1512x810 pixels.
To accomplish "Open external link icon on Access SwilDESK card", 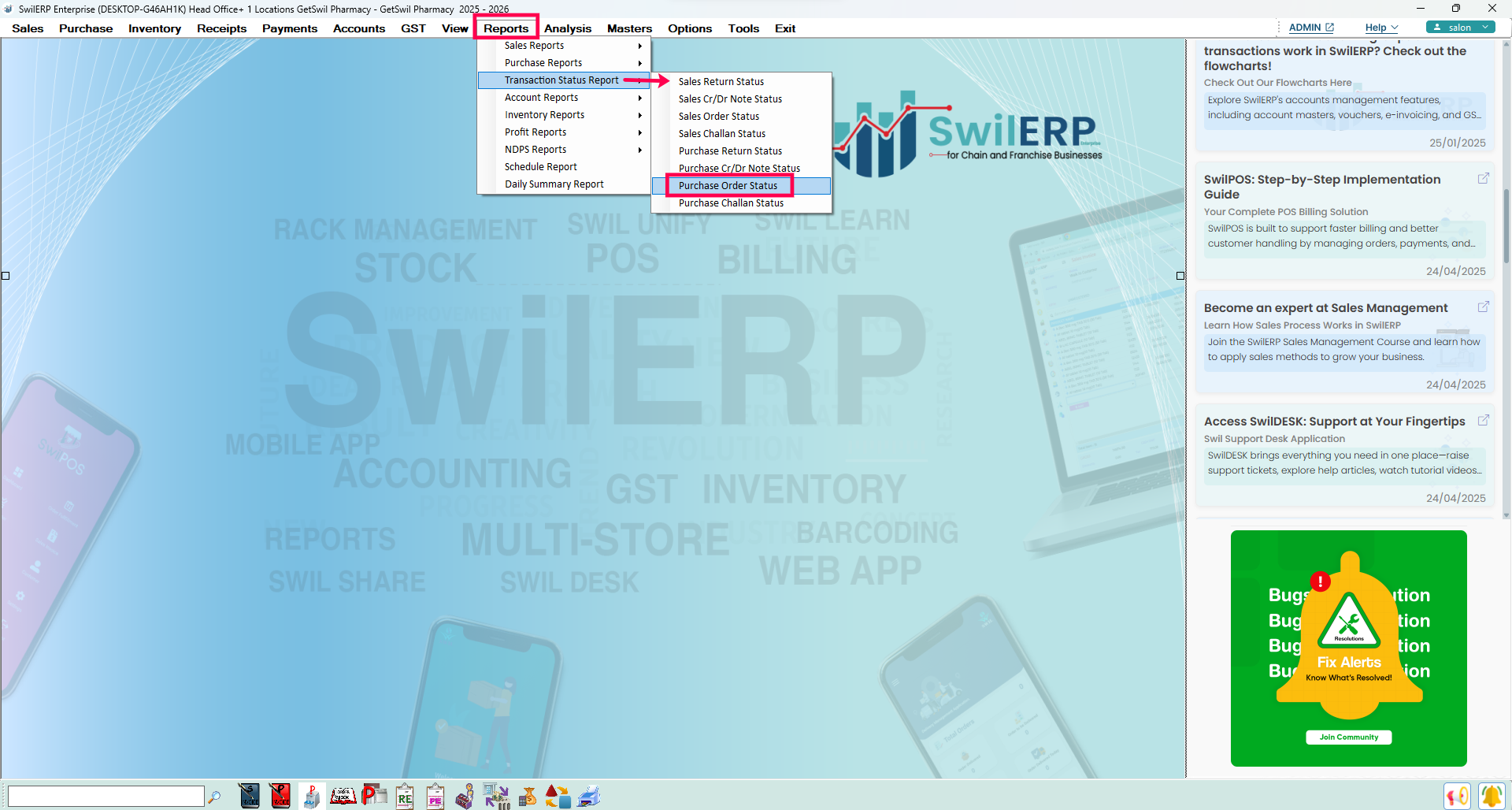I will (x=1484, y=421).
